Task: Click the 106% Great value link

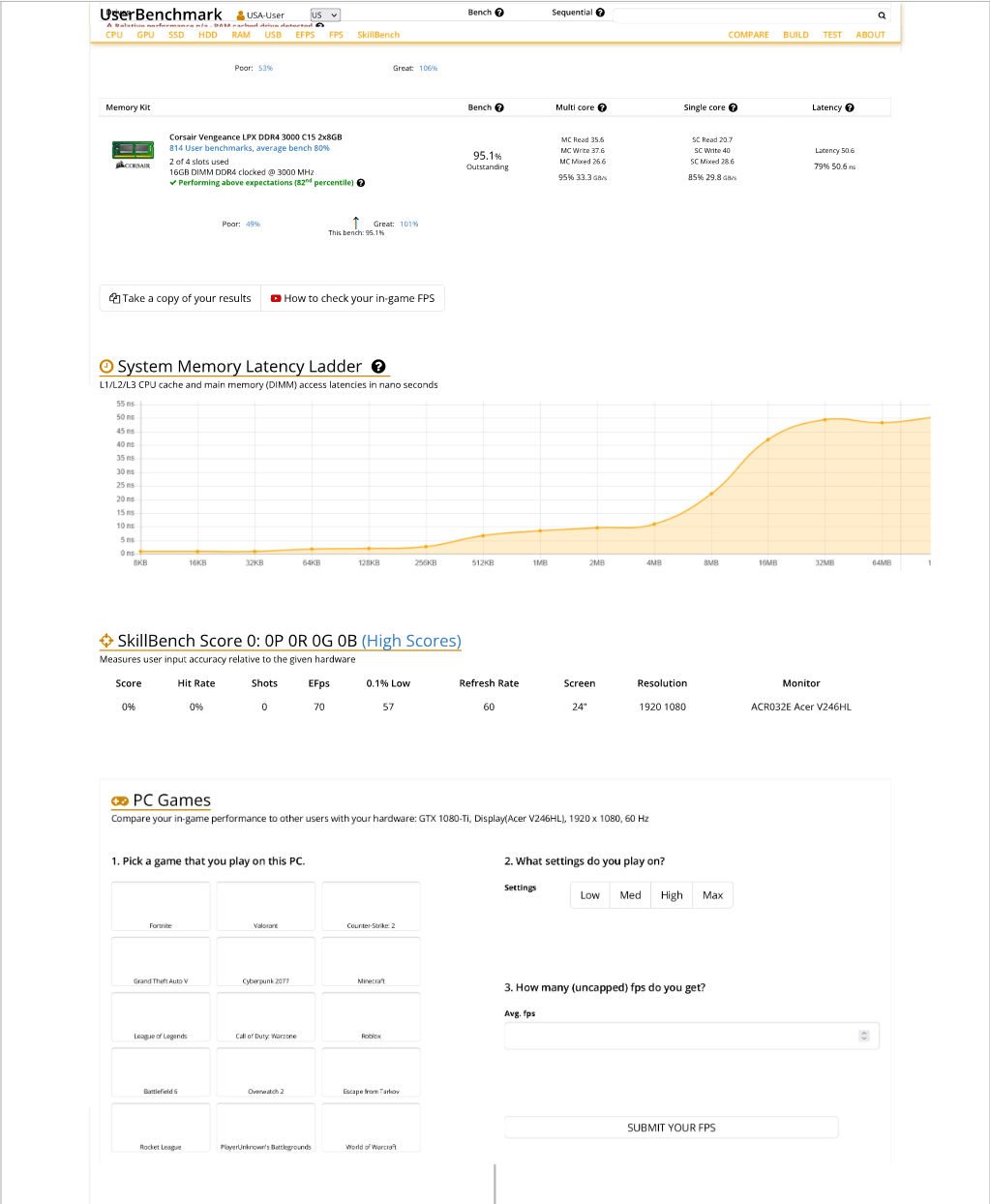Action: [x=429, y=69]
